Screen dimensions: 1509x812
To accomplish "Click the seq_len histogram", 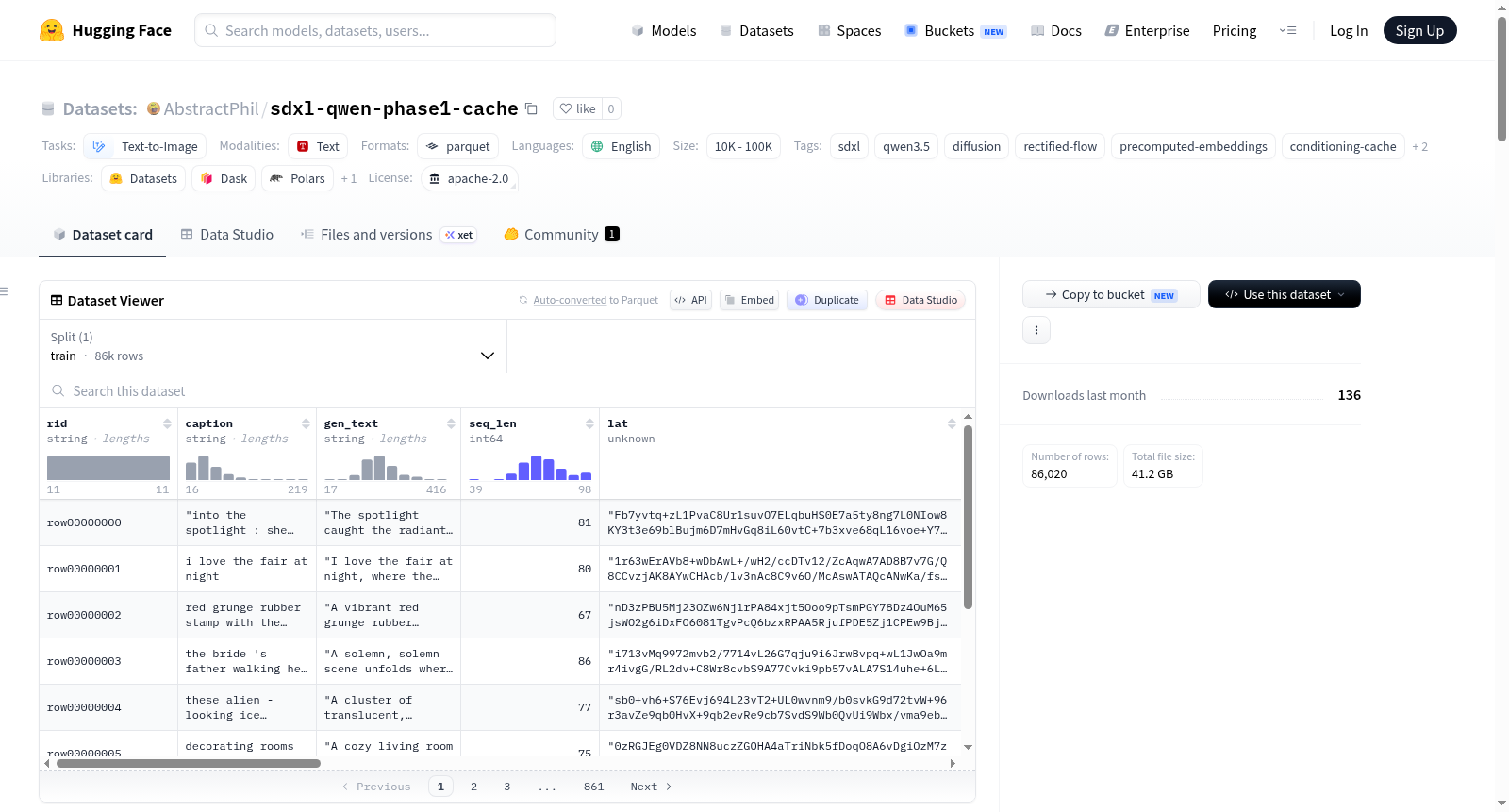I will tap(530, 468).
